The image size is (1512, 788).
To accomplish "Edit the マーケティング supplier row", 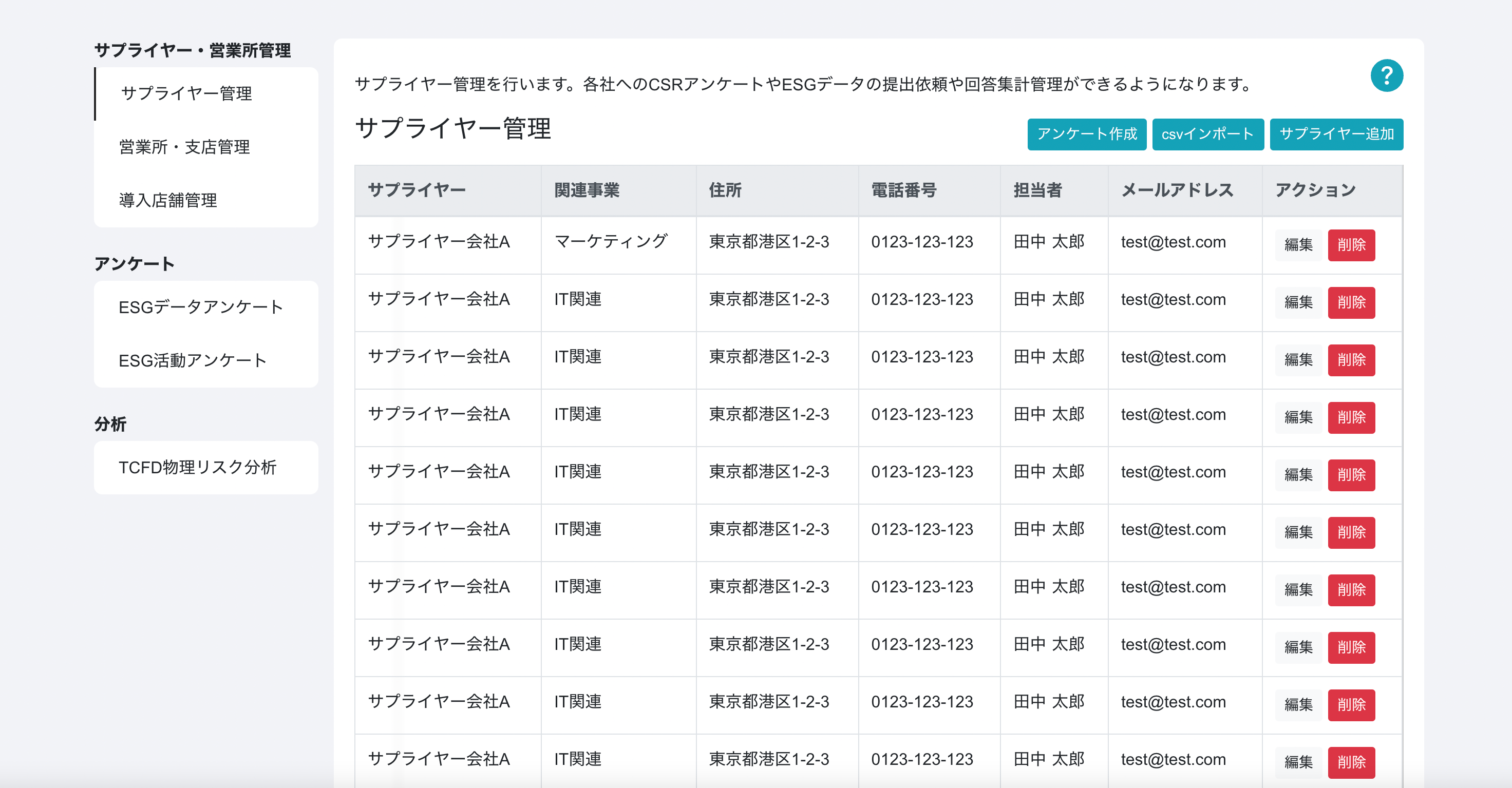I will [x=1298, y=245].
